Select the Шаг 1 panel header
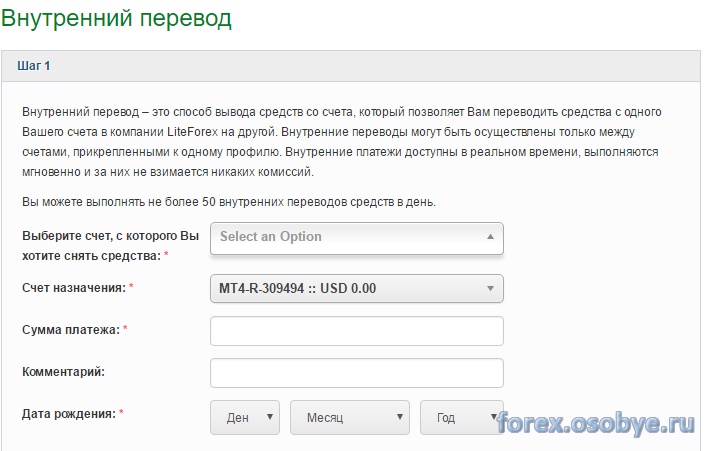Screen dimensions: 710x451 pyautogui.click(x=34, y=66)
